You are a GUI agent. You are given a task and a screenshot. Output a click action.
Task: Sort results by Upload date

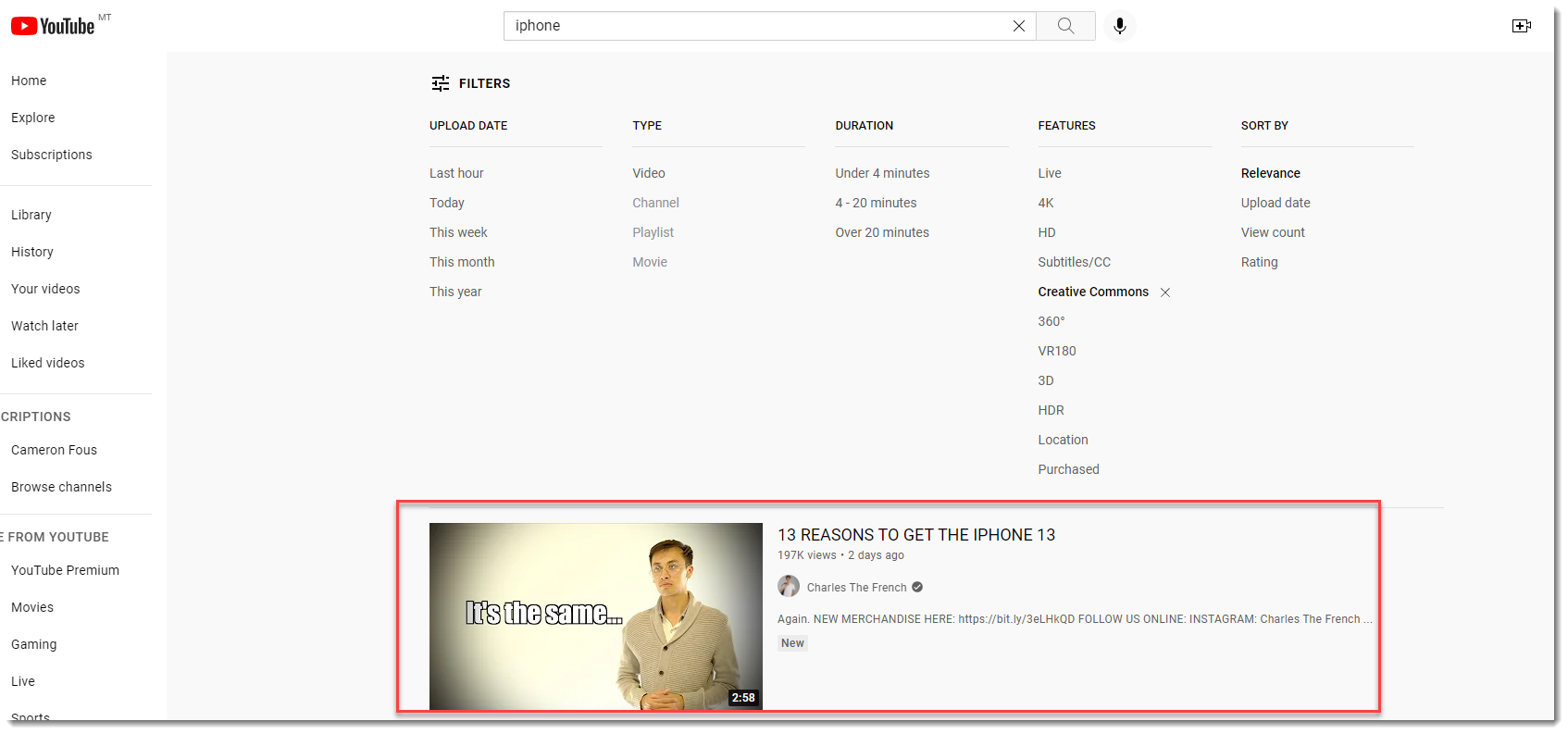[1276, 203]
